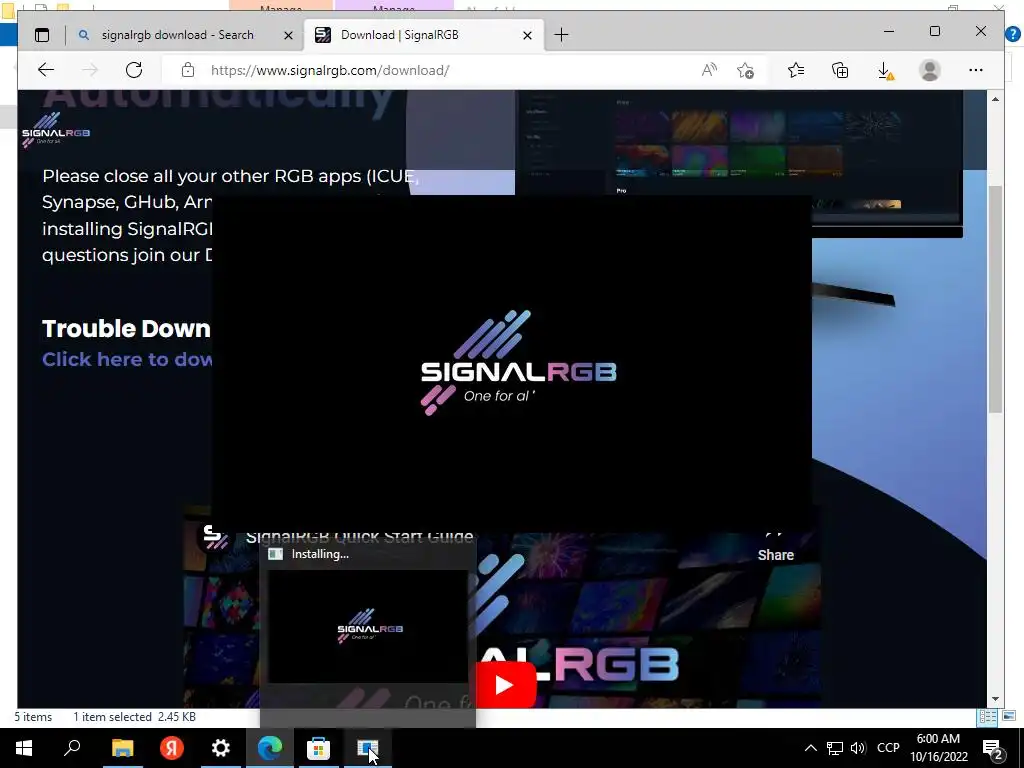Click the scrollbar up arrow
This screenshot has height=768, width=1024.
pos(995,99)
